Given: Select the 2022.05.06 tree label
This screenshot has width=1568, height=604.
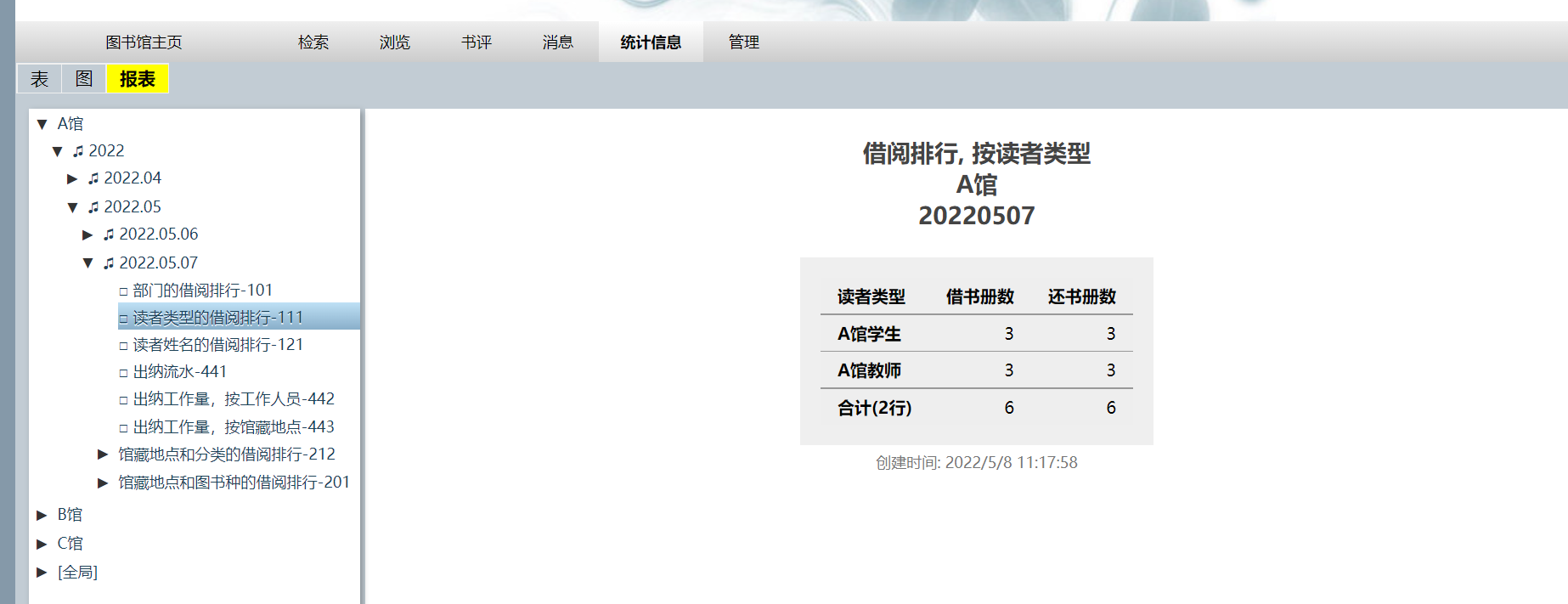Looking at the screenshot, I should pos(159,234).
